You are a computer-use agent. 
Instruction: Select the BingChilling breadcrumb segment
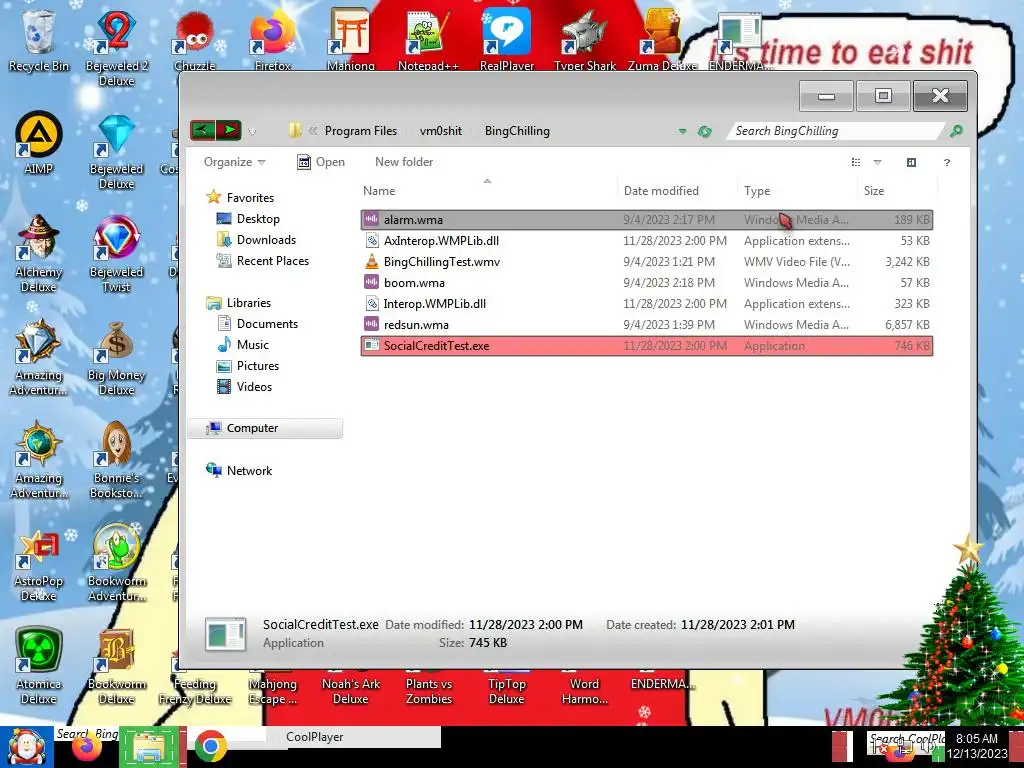coord(517,131)
